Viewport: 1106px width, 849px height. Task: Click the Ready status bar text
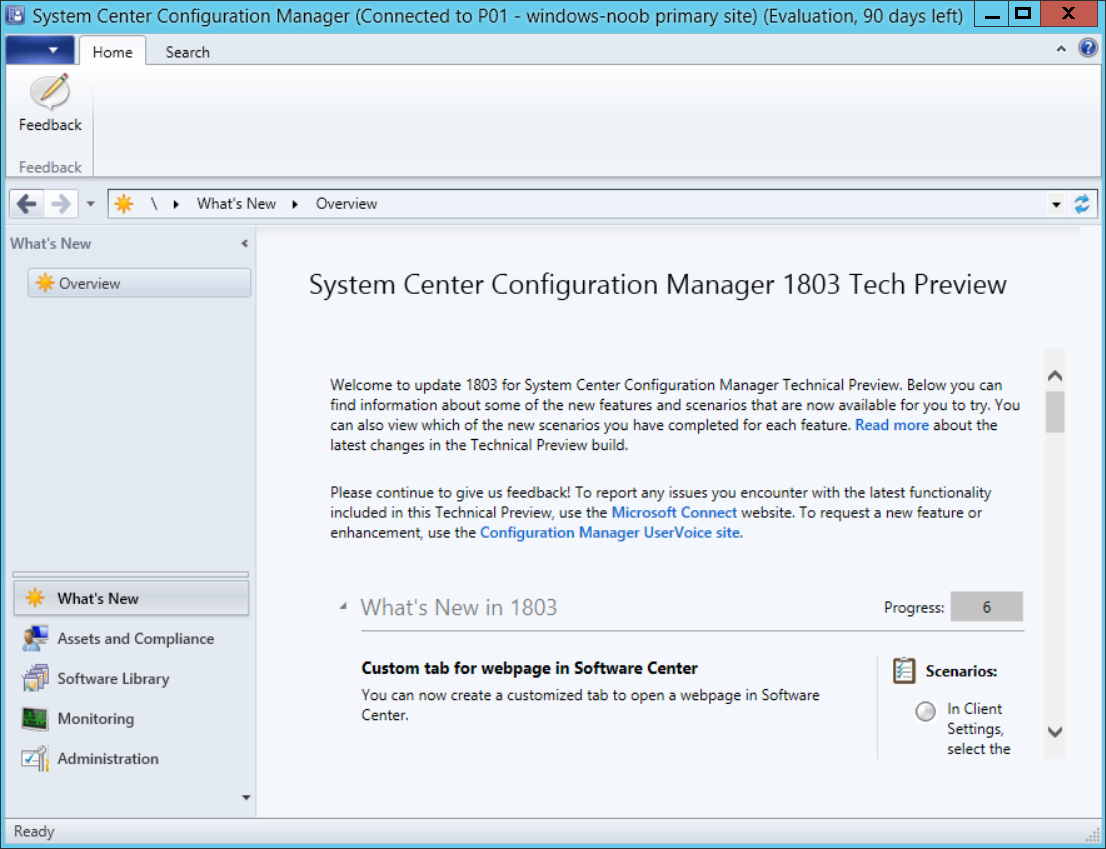[34, 831]
